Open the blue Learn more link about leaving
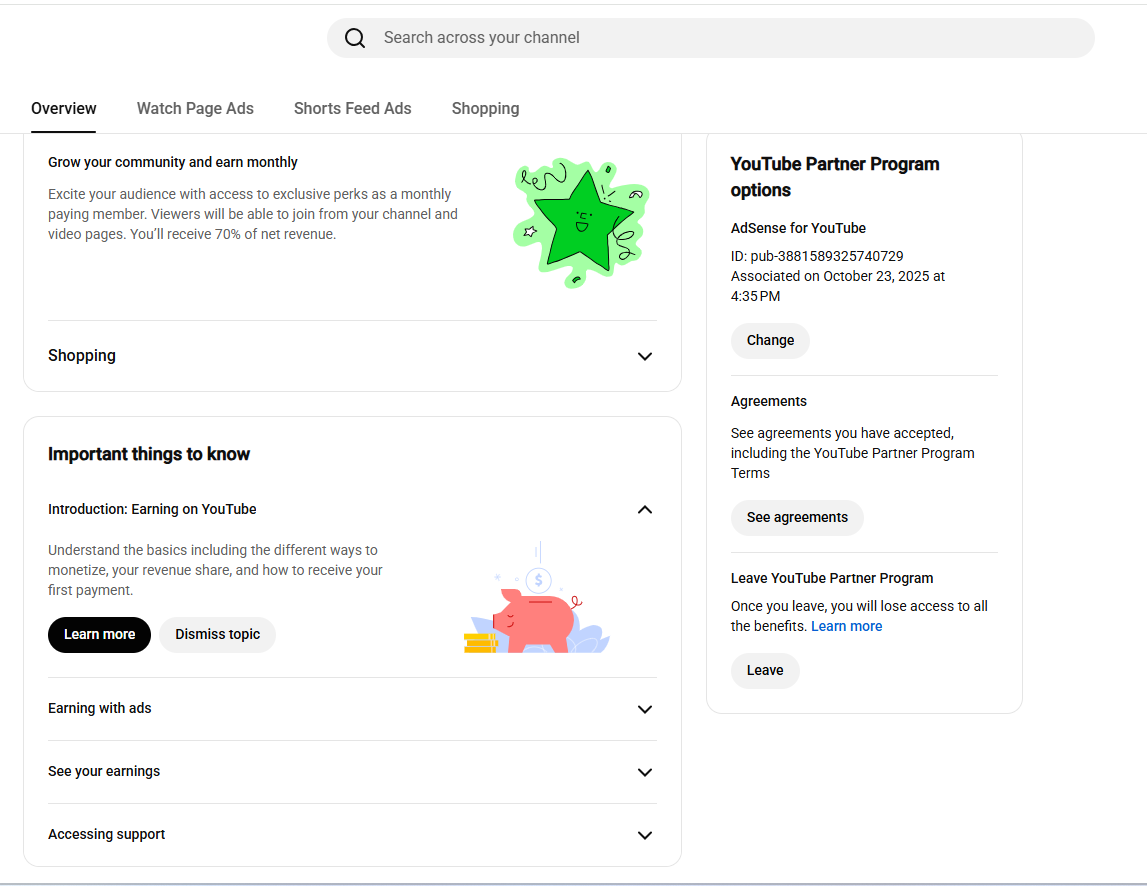Image resolution: width=1147 pixels, height=886 pixels. (x=846, y=626)
